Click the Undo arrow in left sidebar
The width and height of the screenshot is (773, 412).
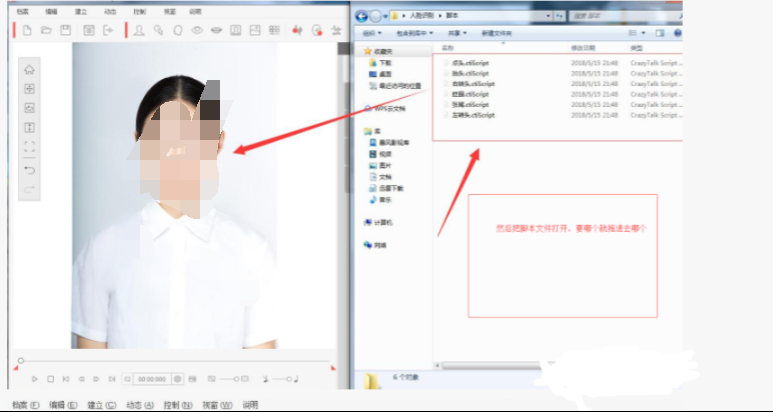click(29, 169)
